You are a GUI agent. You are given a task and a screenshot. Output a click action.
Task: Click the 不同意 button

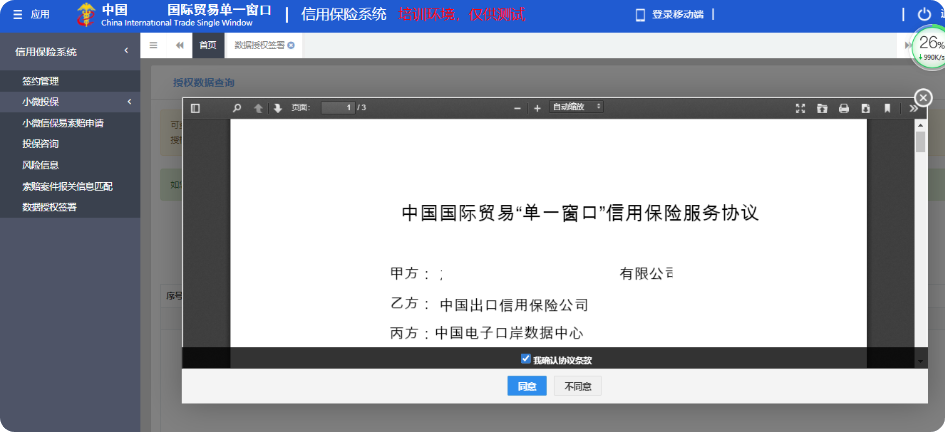coord(577,386)
